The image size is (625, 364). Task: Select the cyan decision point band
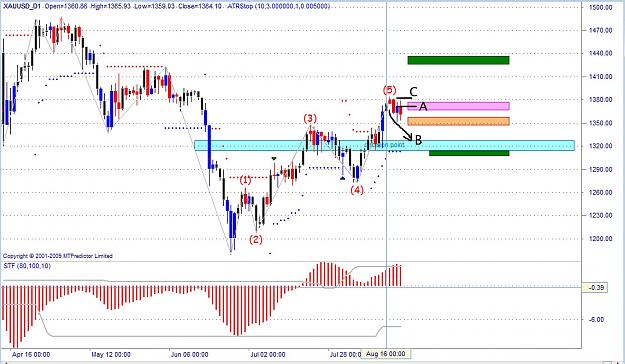tap(385, 145)
